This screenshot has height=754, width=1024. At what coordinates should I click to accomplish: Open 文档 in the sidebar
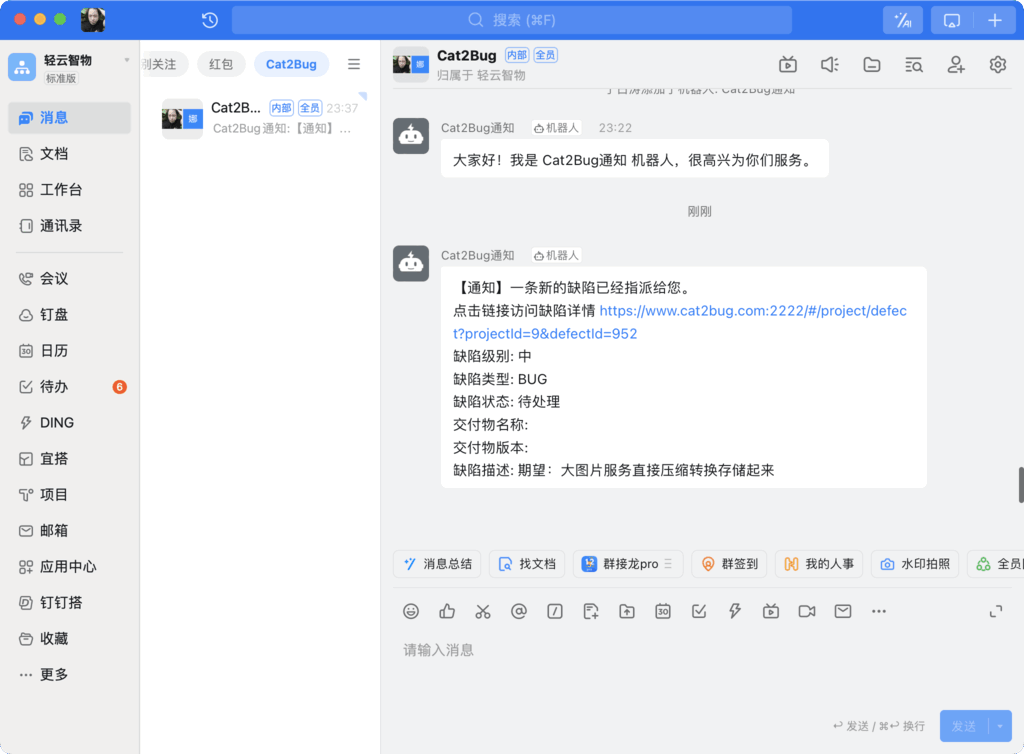pyautogui.click(x=69, y=153)
